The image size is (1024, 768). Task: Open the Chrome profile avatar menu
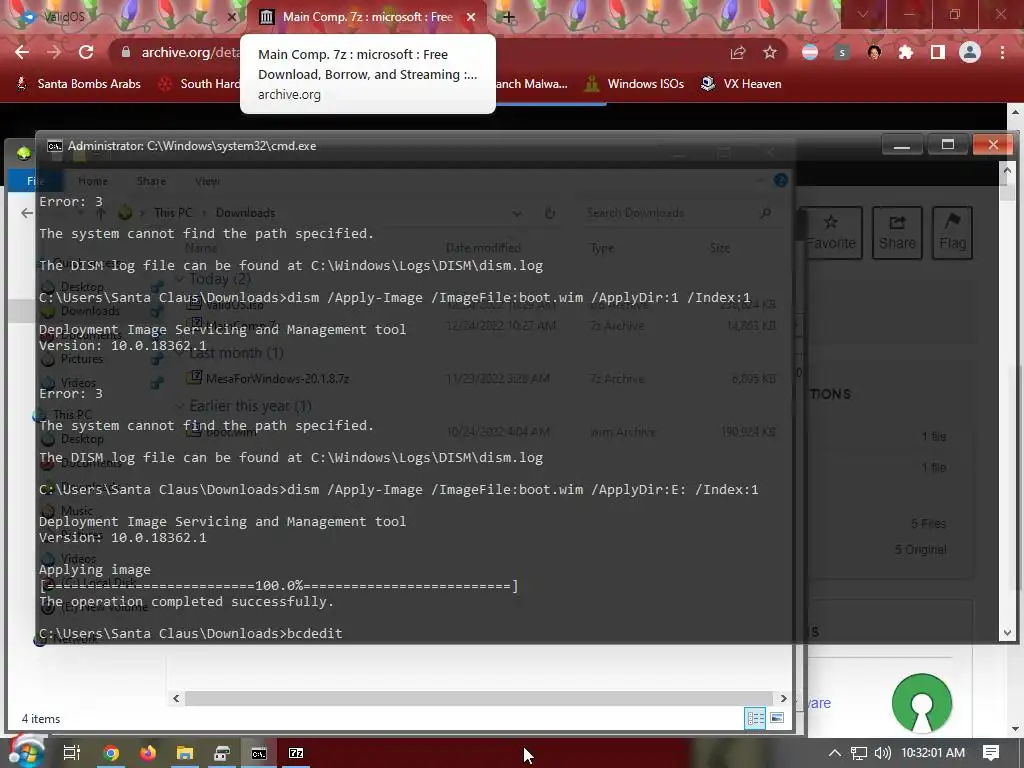(x=970, y=53)
